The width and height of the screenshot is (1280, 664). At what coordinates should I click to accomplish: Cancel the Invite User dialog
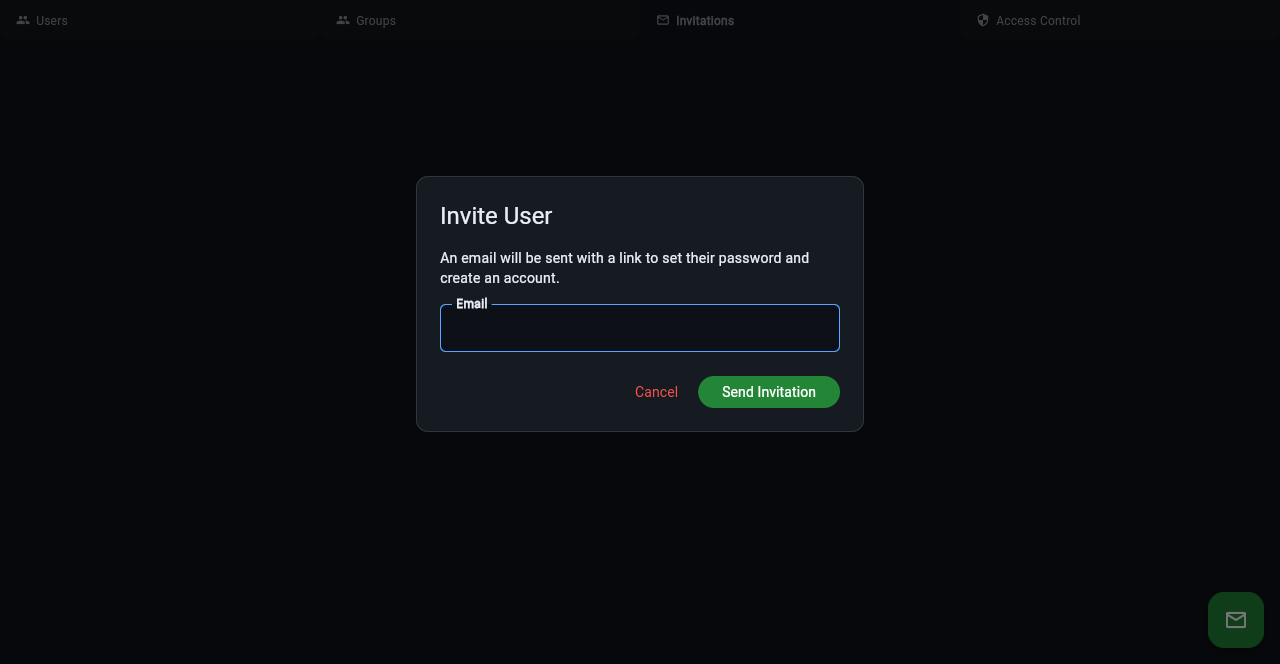(x=656, y=392)
